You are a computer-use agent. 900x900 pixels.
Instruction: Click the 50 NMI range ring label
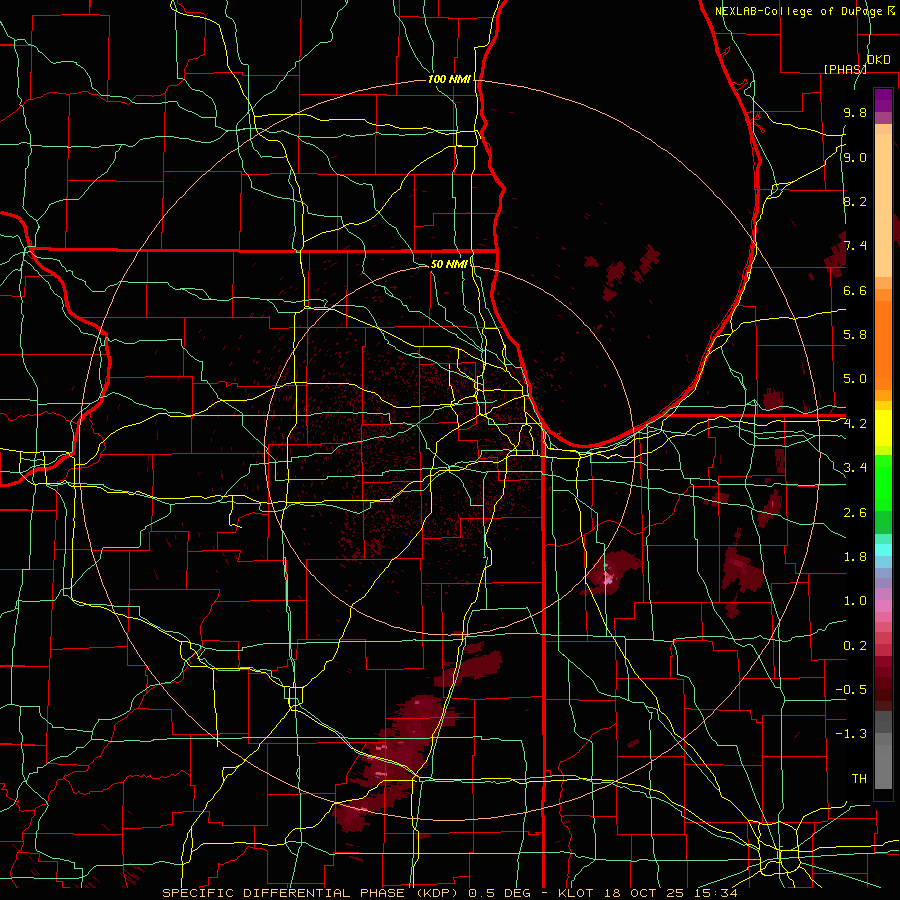pyautogui.click(x=449, y=264)
